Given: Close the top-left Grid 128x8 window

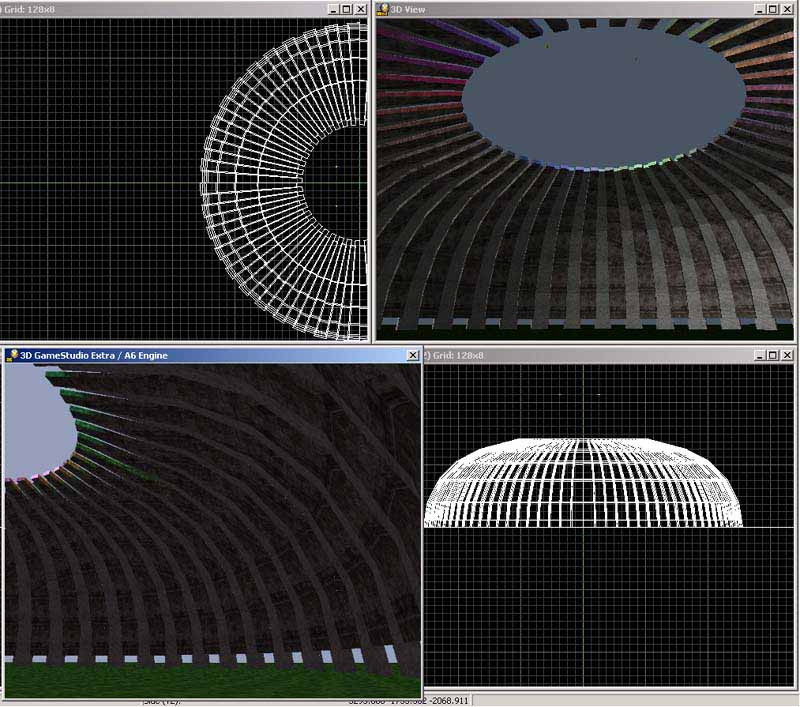Looking at the screenshot, I should click(361, 9).
